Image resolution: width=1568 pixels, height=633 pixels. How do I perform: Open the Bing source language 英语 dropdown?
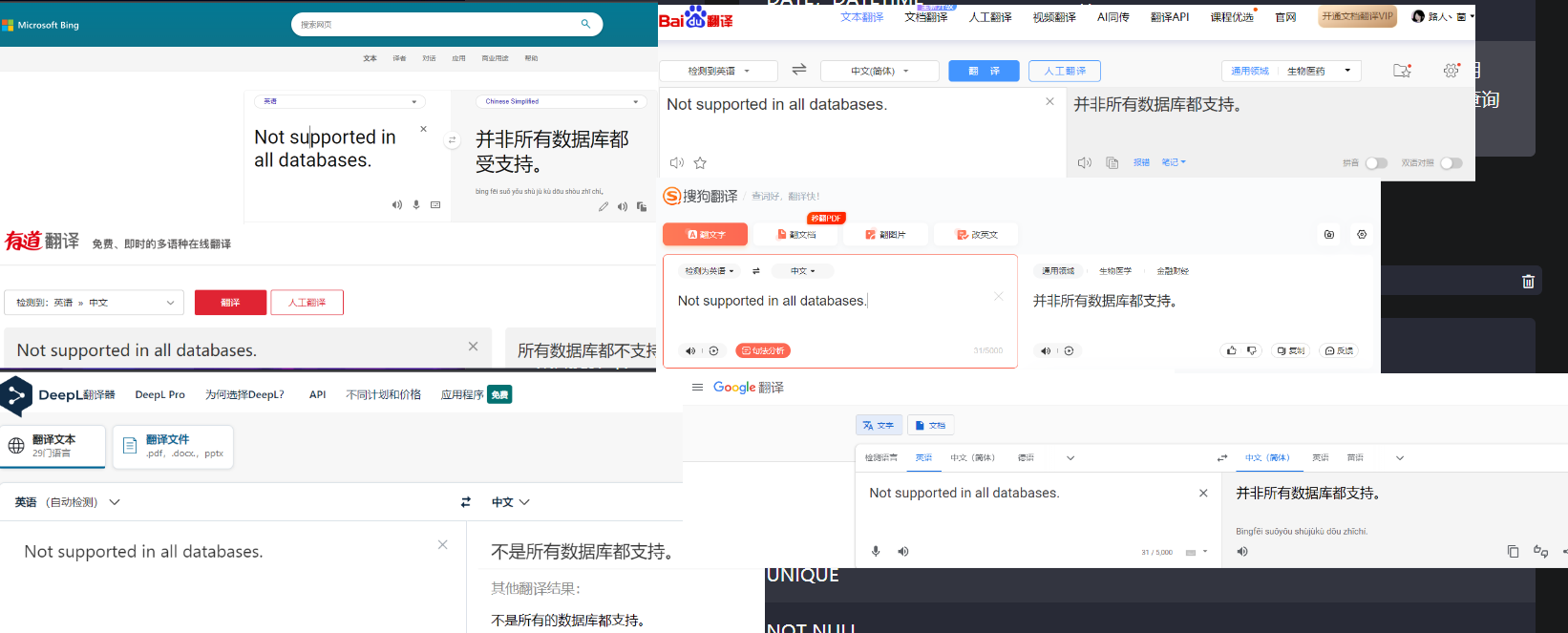click(x=341, y=101)
